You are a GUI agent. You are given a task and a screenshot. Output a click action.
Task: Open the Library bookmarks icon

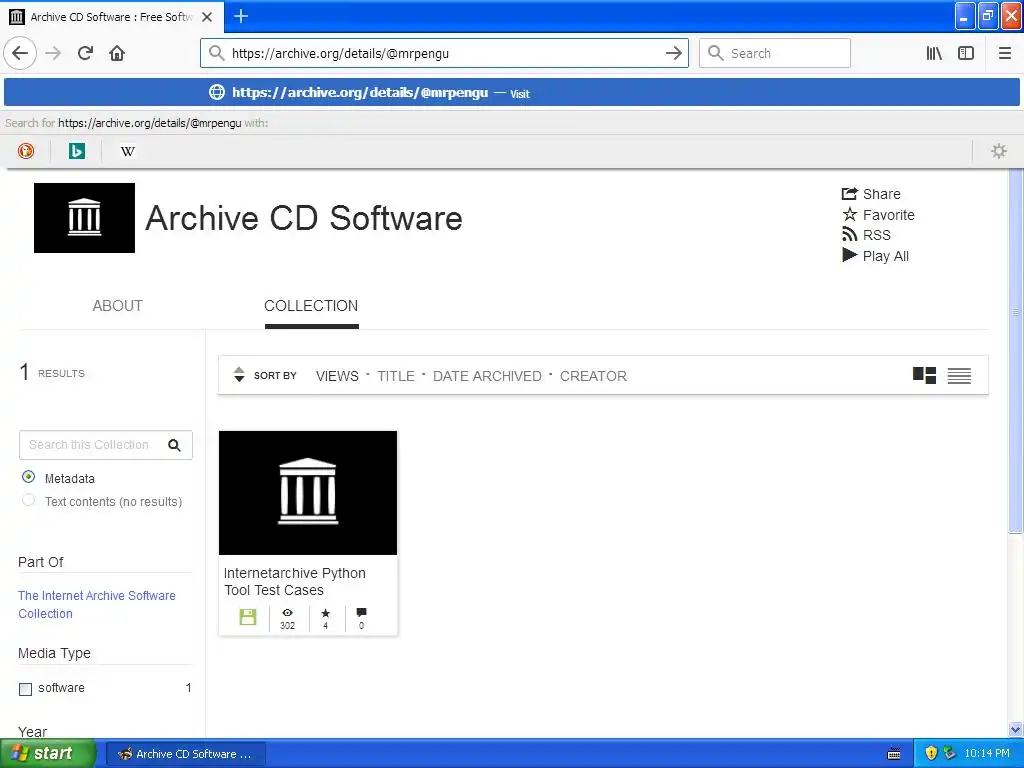[934, 53]
